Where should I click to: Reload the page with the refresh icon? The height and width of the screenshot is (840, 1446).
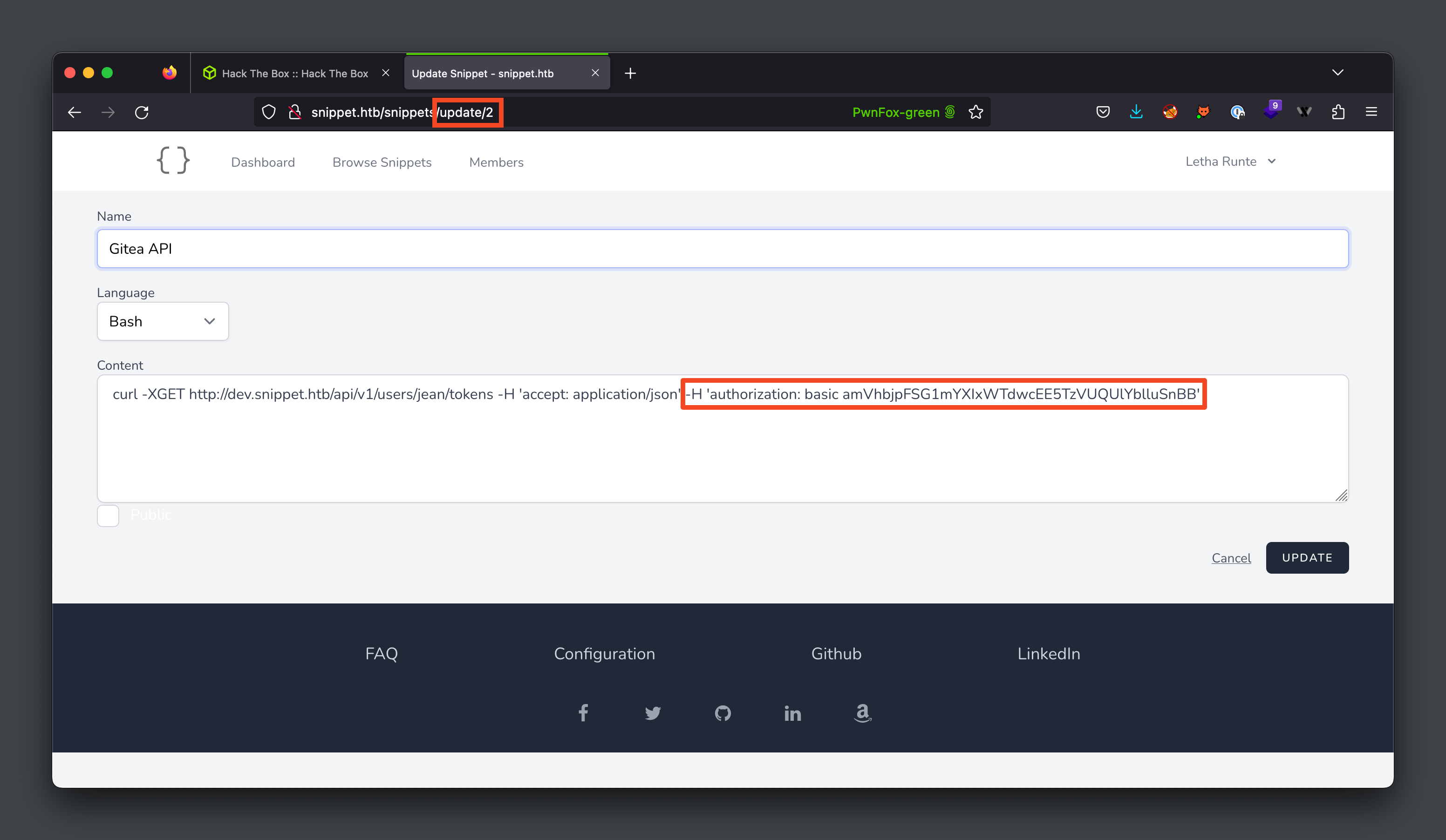click(x=142, y=112)
